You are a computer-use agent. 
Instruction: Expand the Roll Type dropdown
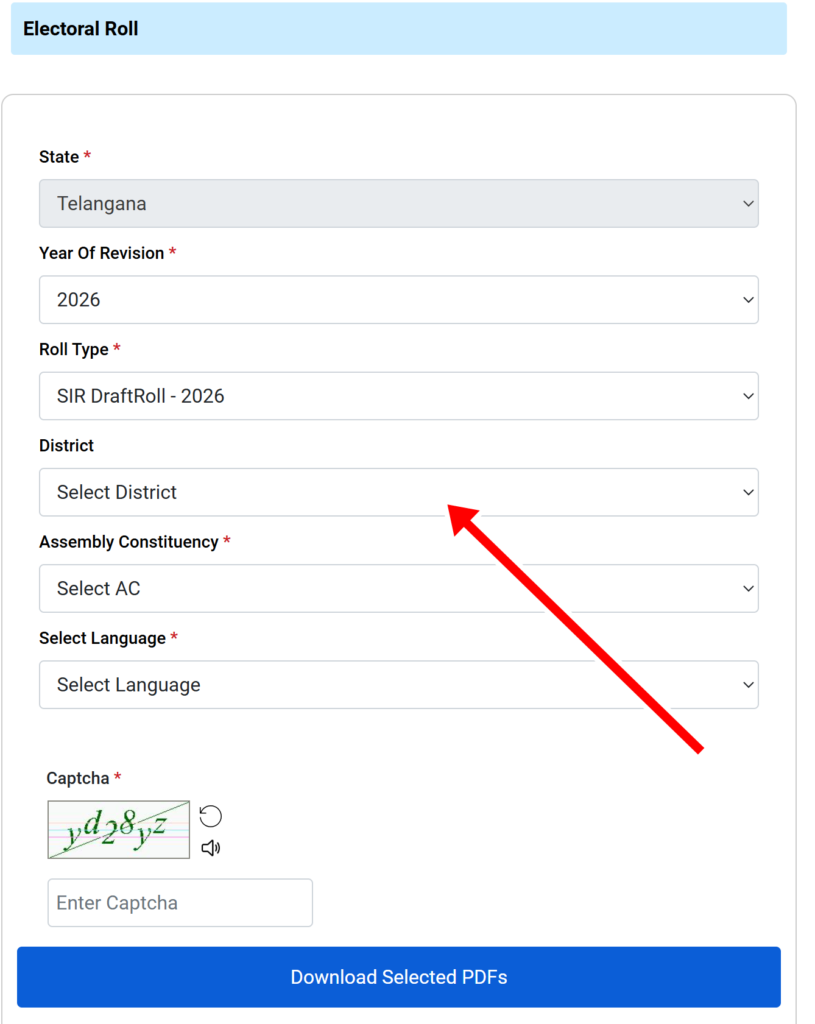398,396
